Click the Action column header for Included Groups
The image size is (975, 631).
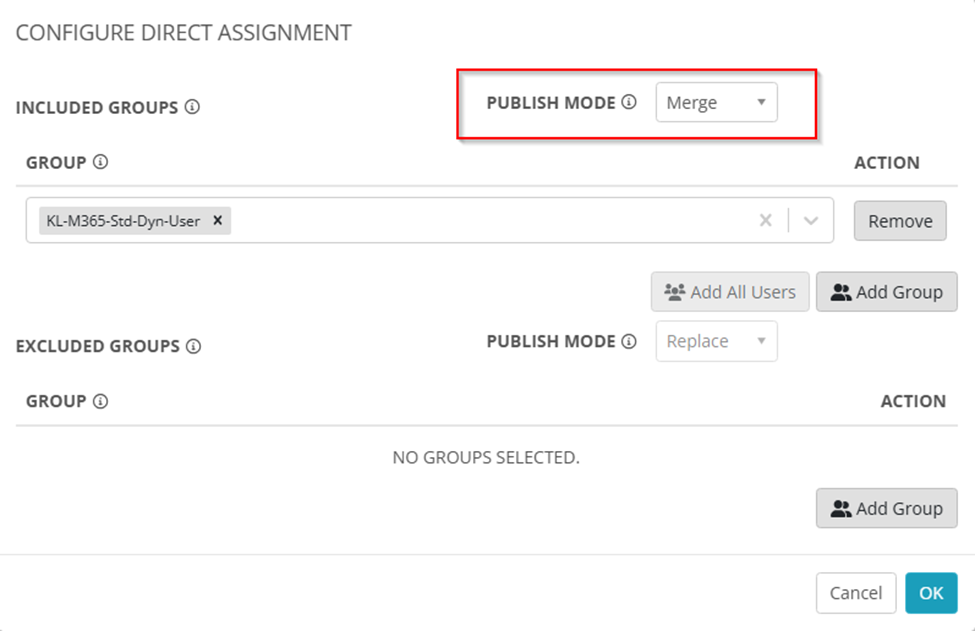coord(886,162)
